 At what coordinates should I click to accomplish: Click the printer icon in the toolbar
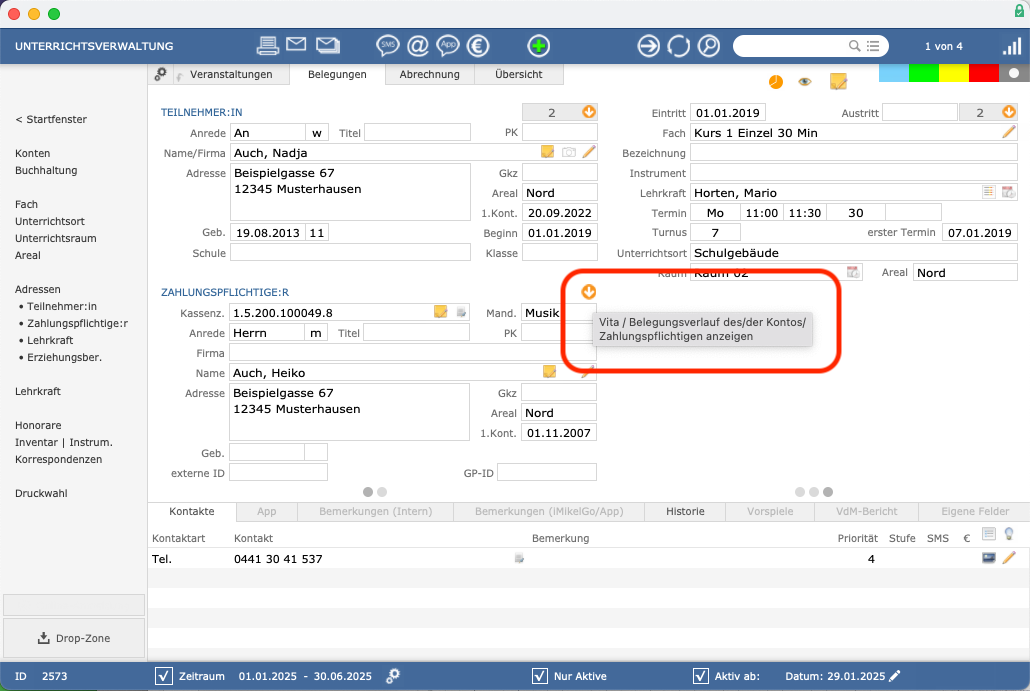point(267,45)
